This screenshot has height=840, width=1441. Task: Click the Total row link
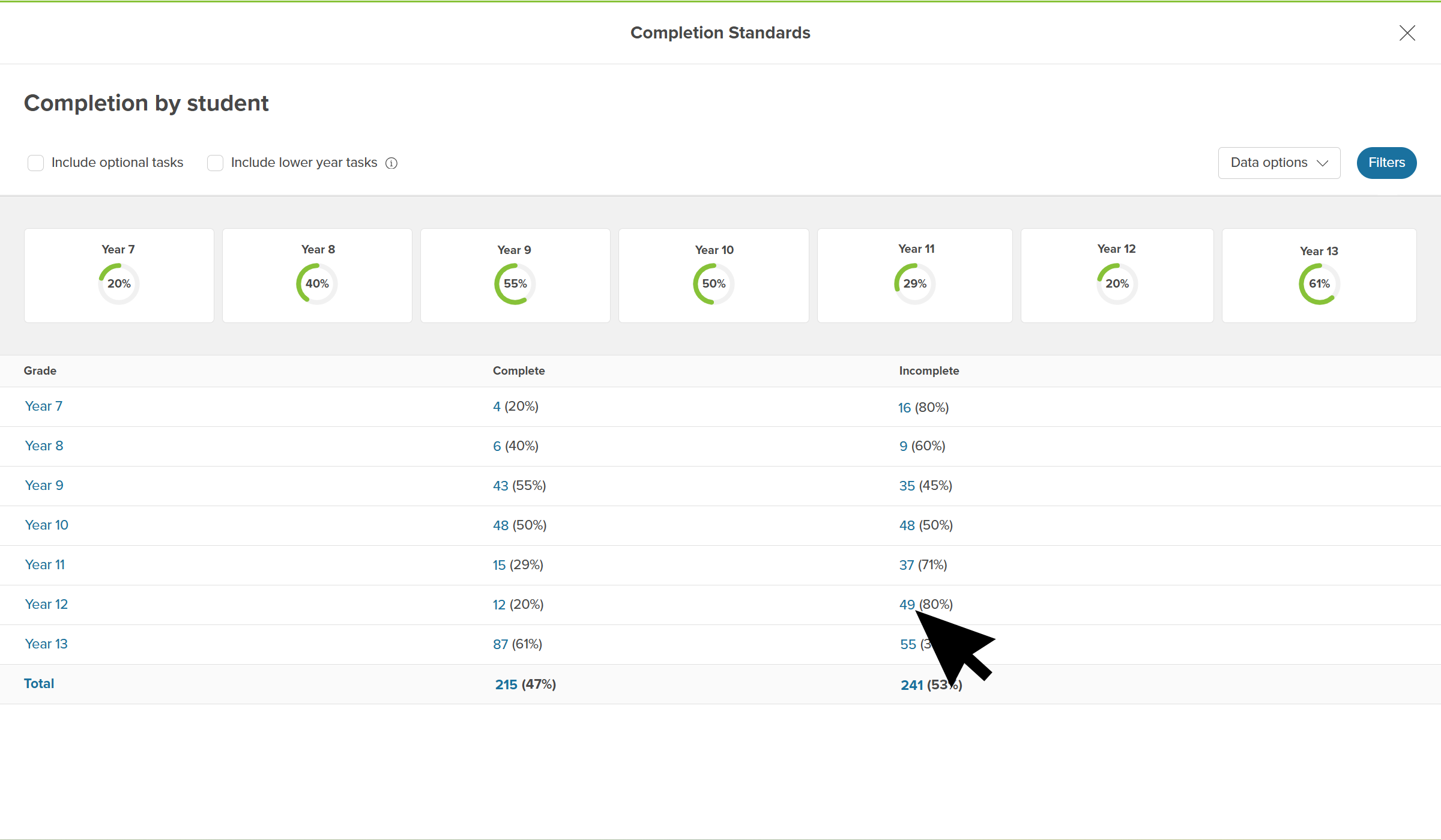coord(39,683)
